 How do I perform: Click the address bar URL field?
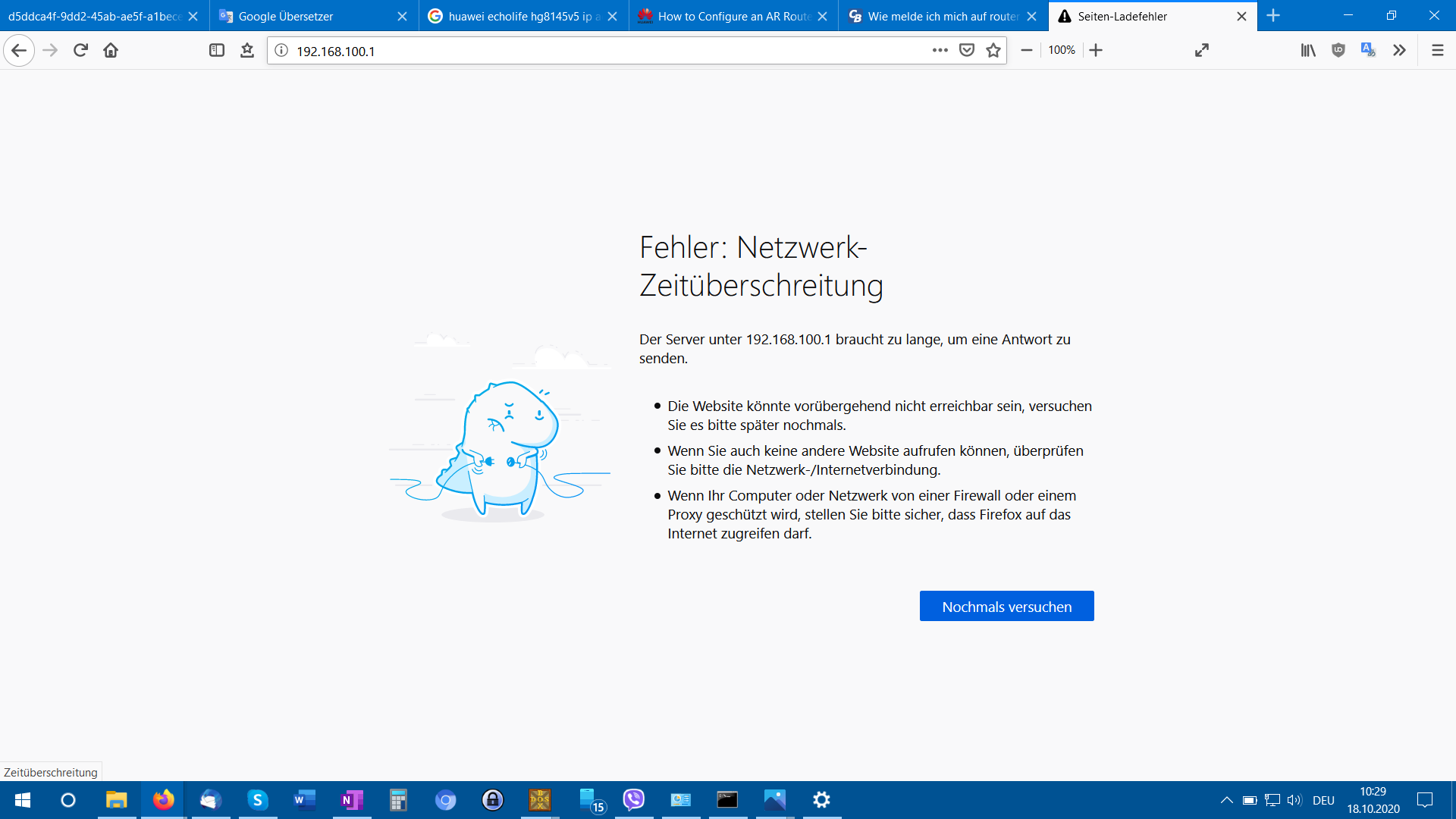[x=607, y=51]
